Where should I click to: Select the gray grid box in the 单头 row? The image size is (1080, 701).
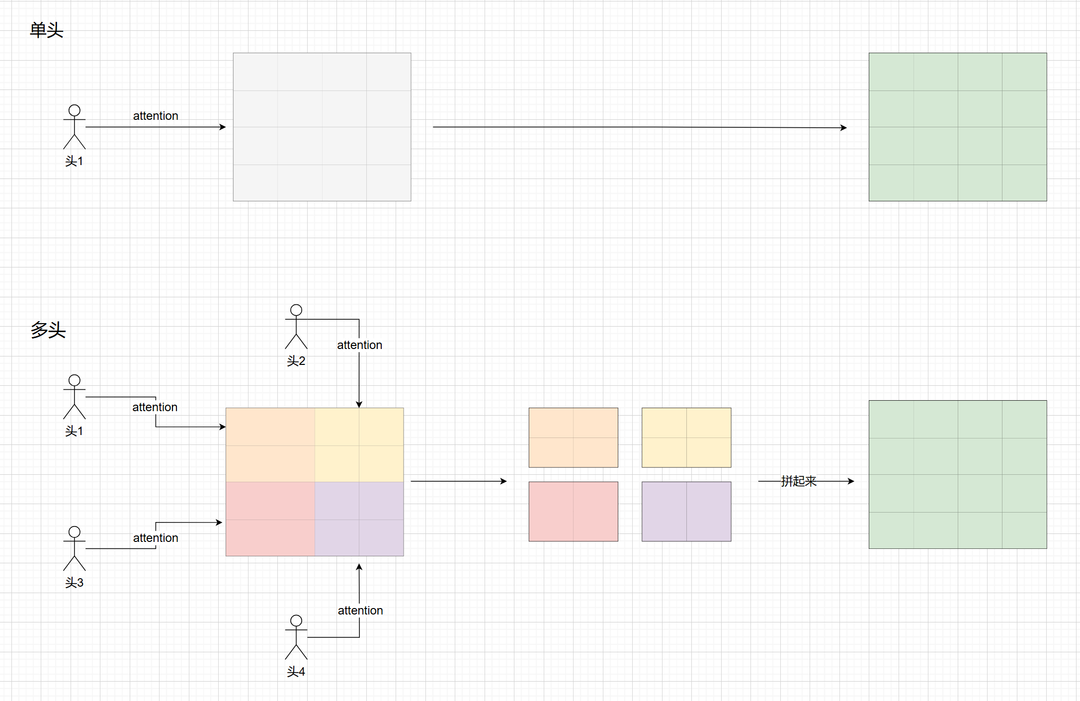(322, 127)
